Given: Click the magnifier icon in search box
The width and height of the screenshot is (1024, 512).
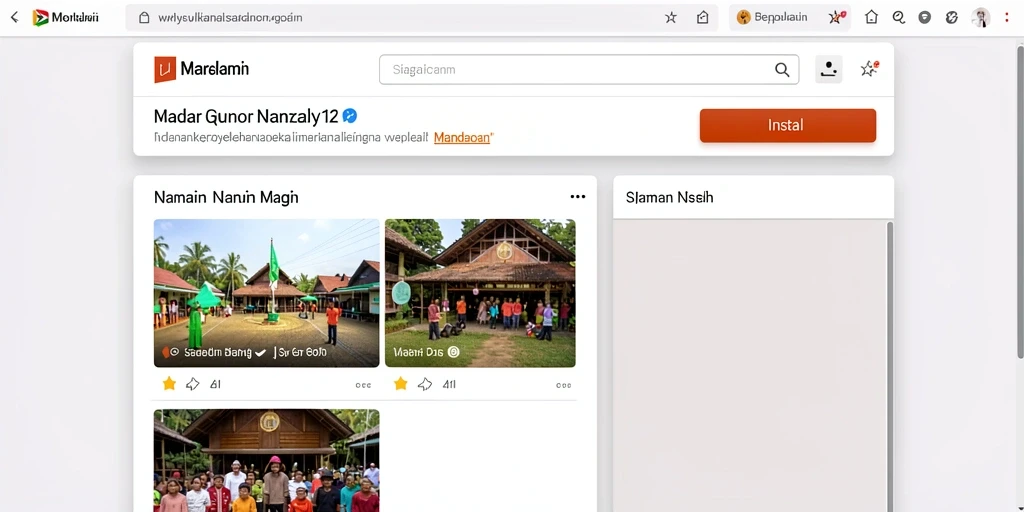Looking at the screenshot, I should (782, 70).
